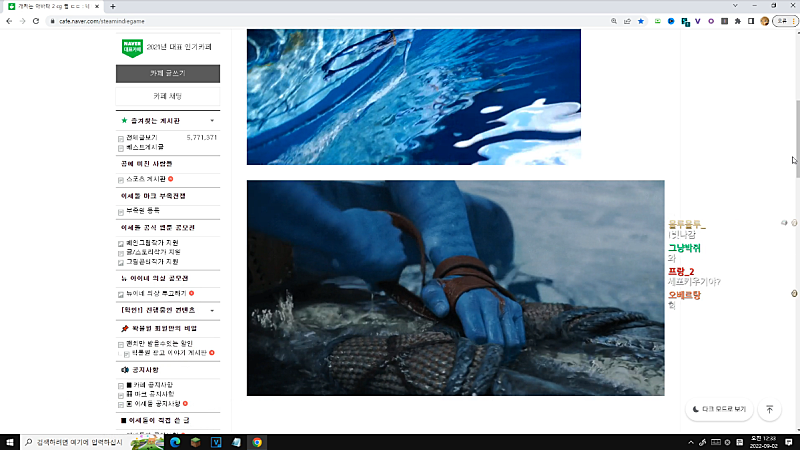800x450 pixels.
Task: Open Google Chrome from the taskbar
Action: coord(257,442)
